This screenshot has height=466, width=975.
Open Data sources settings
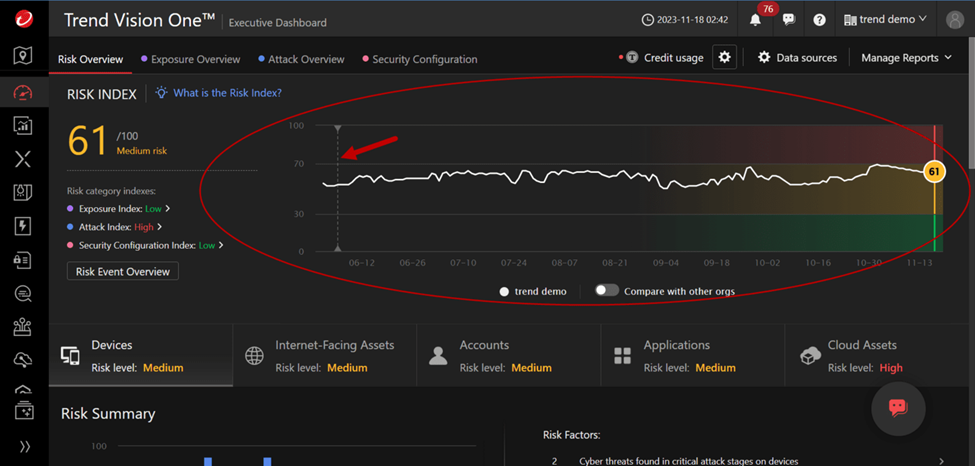pos(798,58)
